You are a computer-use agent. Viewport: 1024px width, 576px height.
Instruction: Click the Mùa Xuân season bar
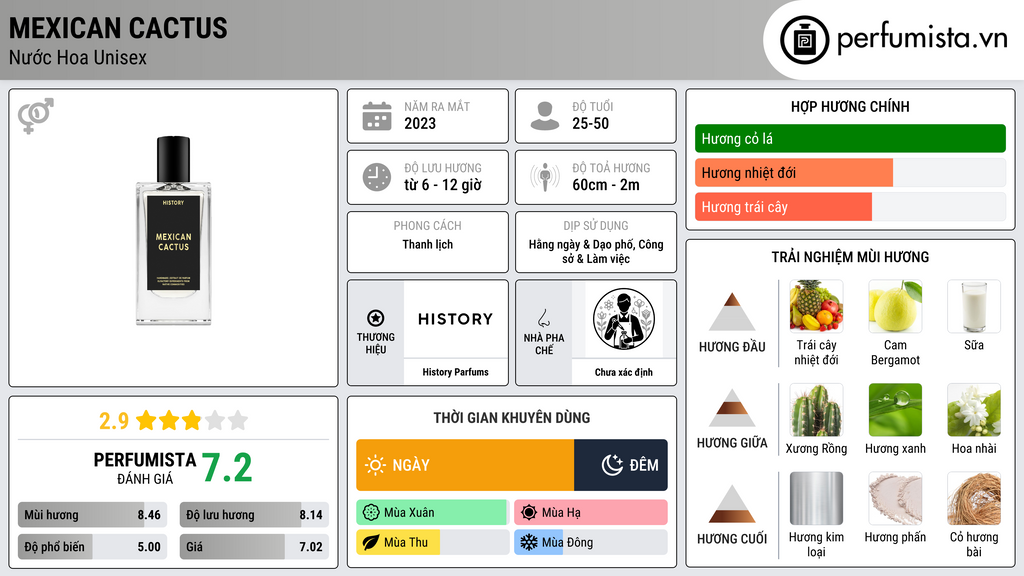[433, 512]
